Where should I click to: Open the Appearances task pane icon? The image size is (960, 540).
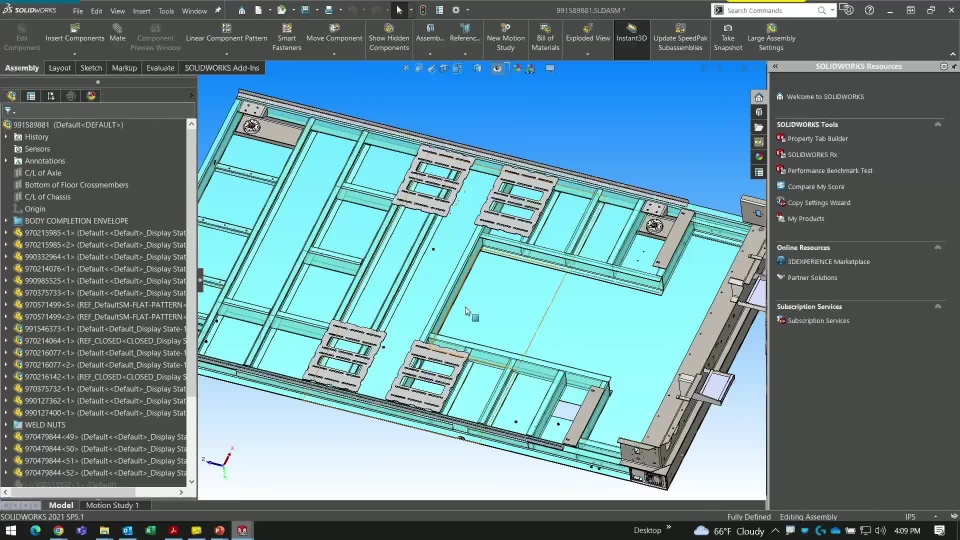click(759, 157)
